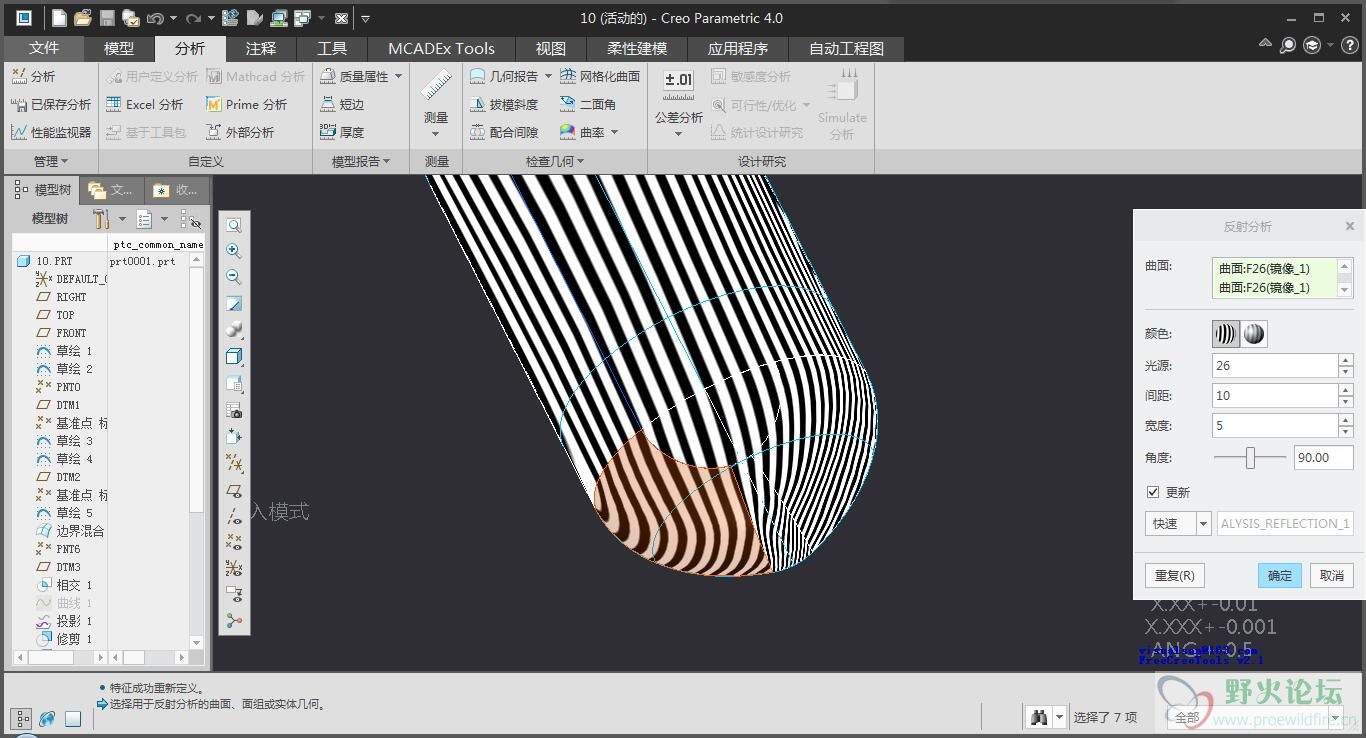
Task: Expand the 几何报告 dropdown arrow
Action: (x=547, y=76)
